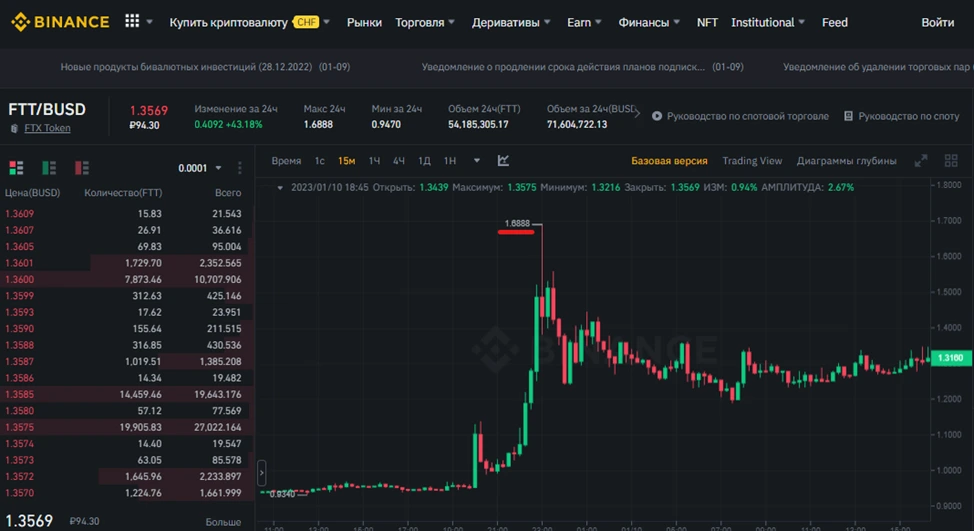Click ask price 1.3585 row

pyautogui.click(x=127, y=394)
